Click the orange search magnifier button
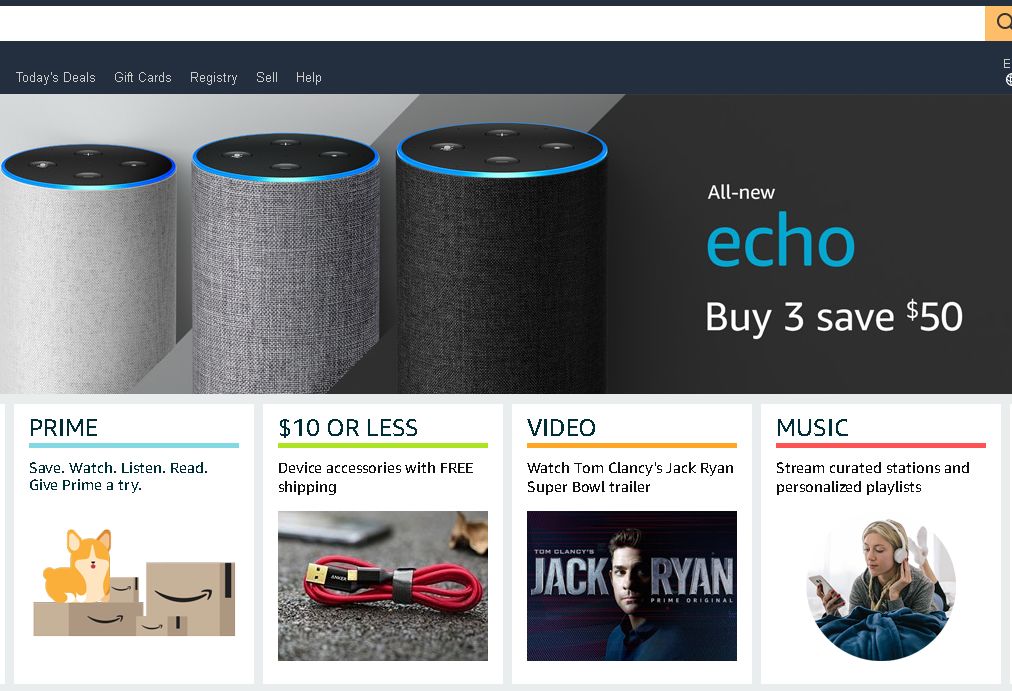 tap(998, 23)
